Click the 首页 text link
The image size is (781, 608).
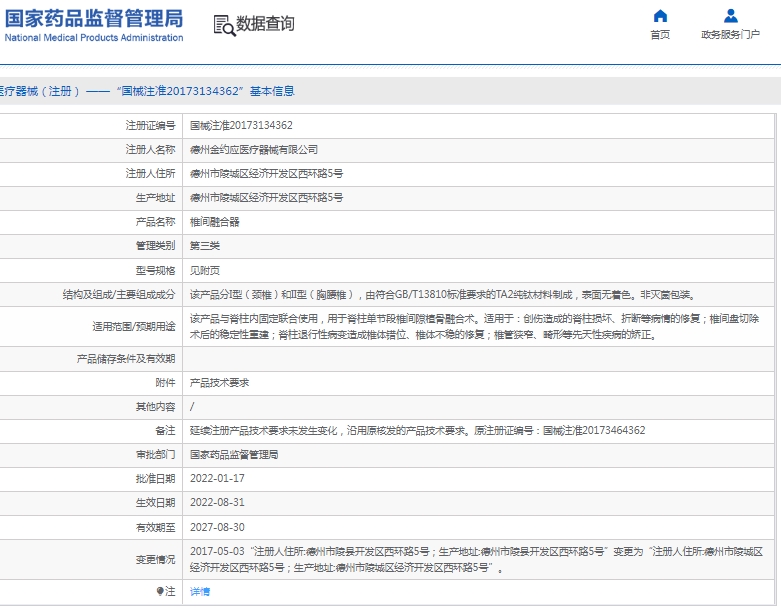click(x=660, y=34)
